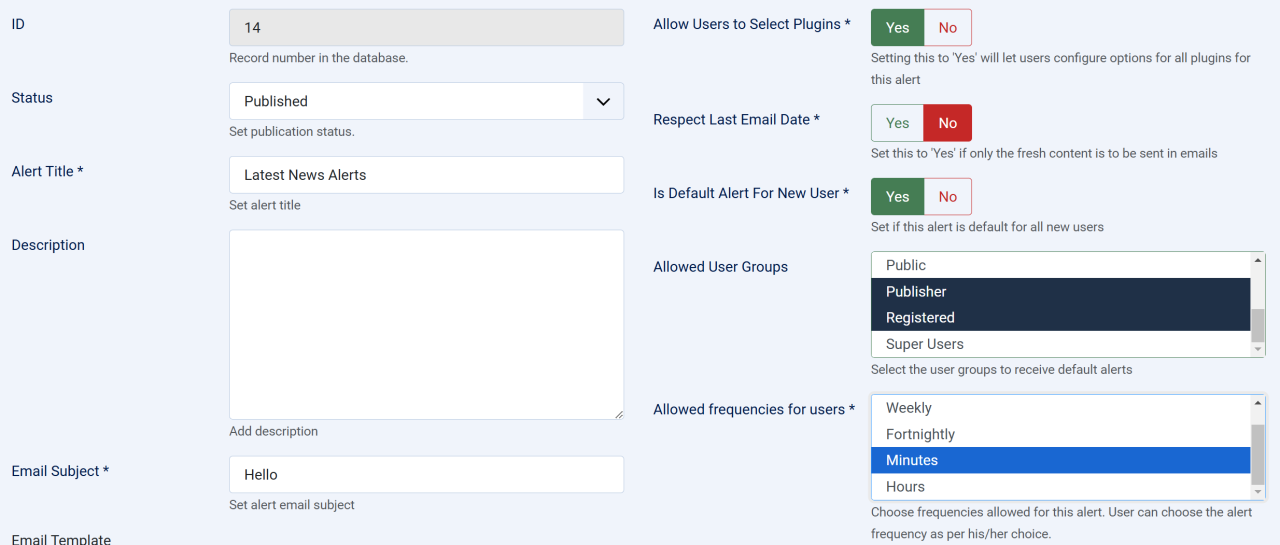This screenshot has width=1280, height=545.
Task: Set Is Default Alert For New User to No
Action: coord(947,197)
